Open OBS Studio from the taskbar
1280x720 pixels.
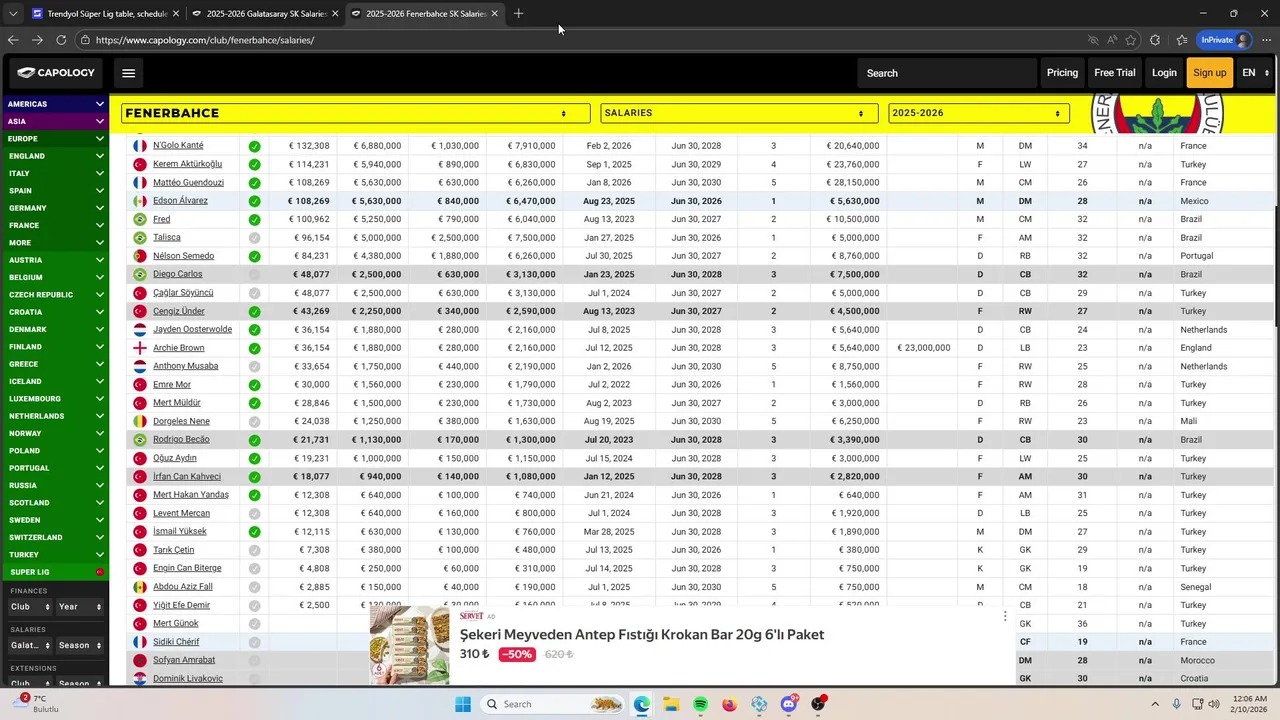pyautogui.click(x=818, y=704)
